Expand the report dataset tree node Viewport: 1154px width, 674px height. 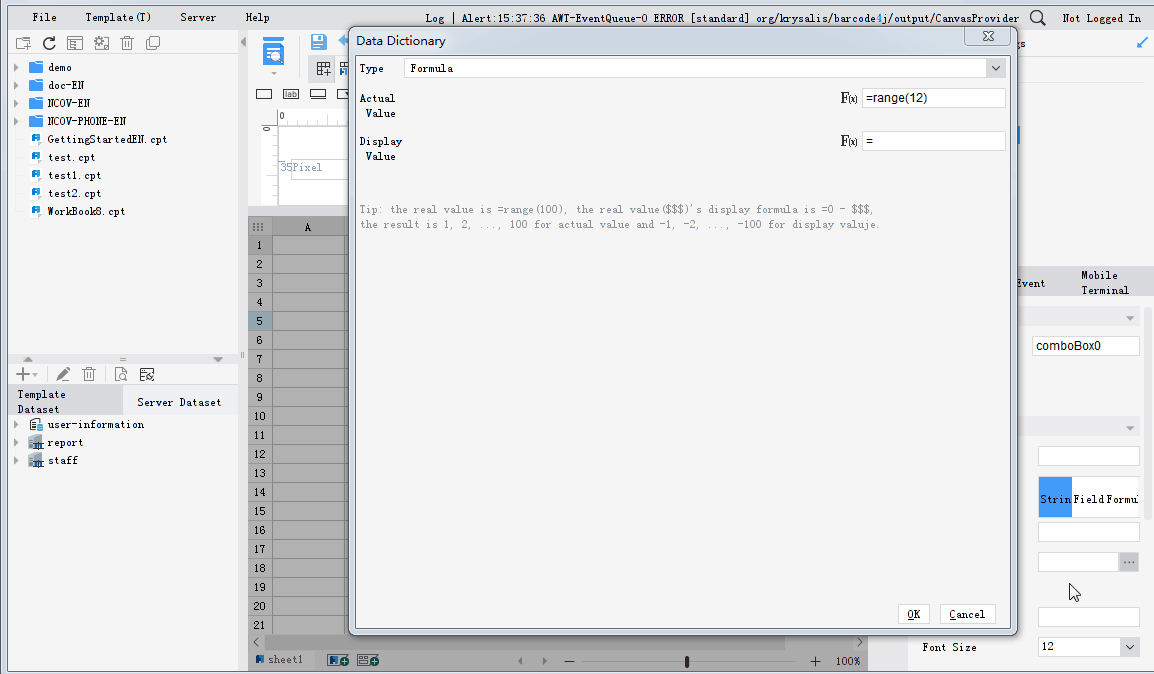click(15, 442)
